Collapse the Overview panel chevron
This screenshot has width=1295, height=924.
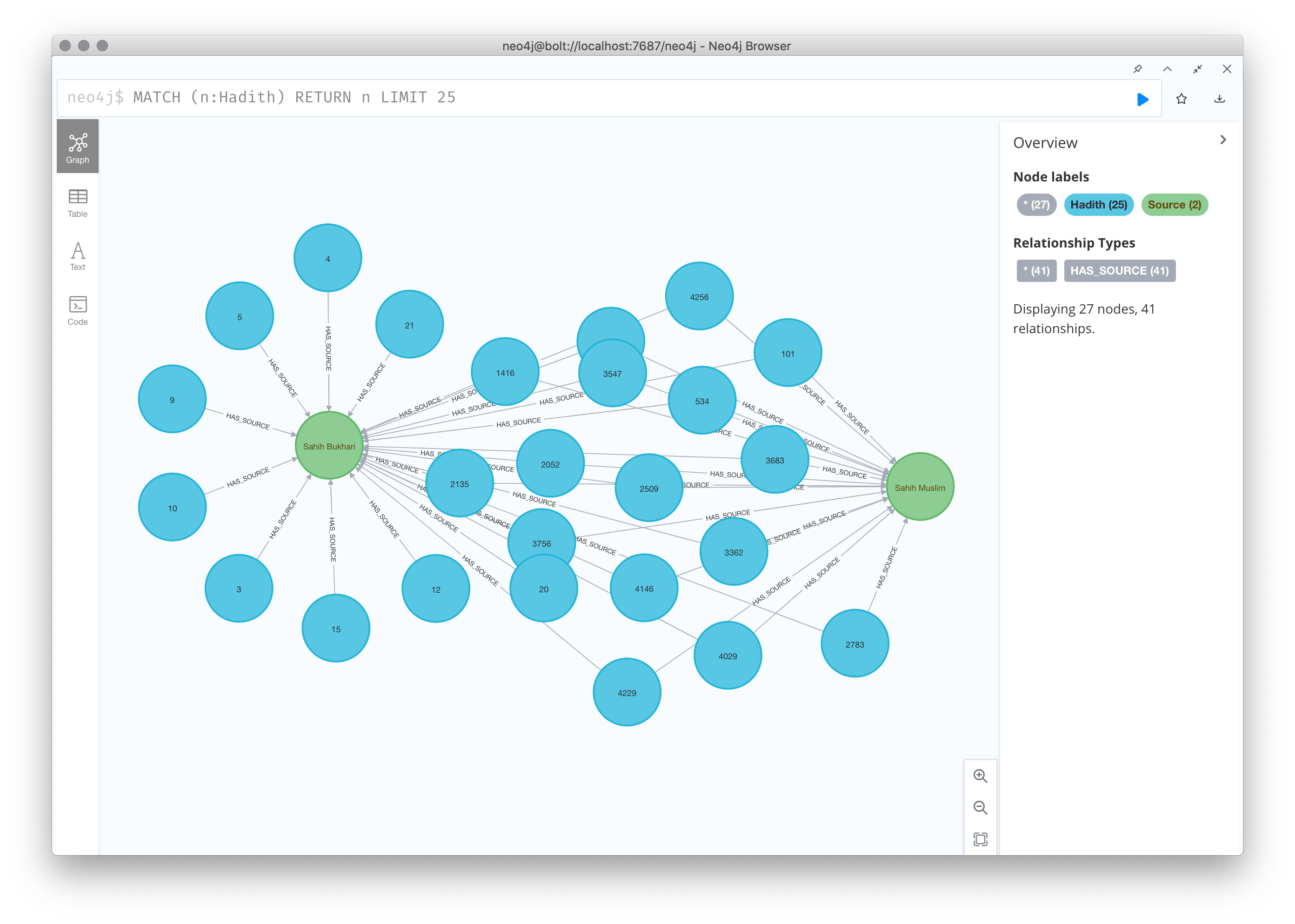[1223, 140]
